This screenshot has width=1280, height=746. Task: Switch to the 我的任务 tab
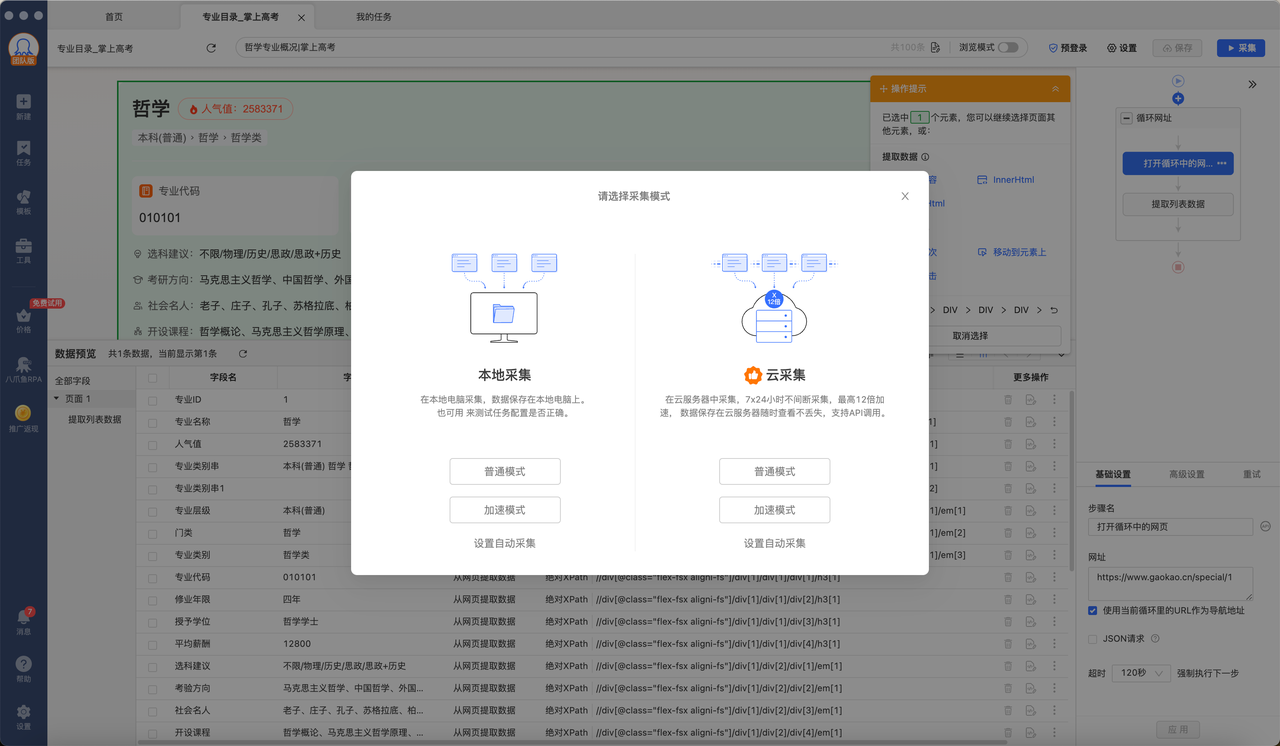point(374,17)
